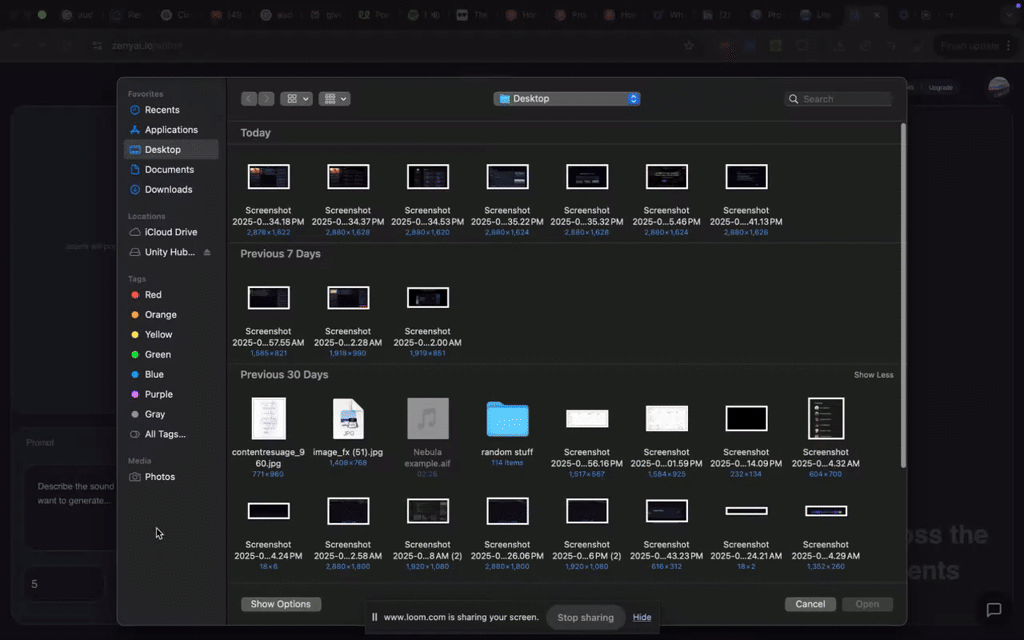The image size is (1024, 640).
Task: Bookmark the page with the star icon
Action: click(688, 46)
